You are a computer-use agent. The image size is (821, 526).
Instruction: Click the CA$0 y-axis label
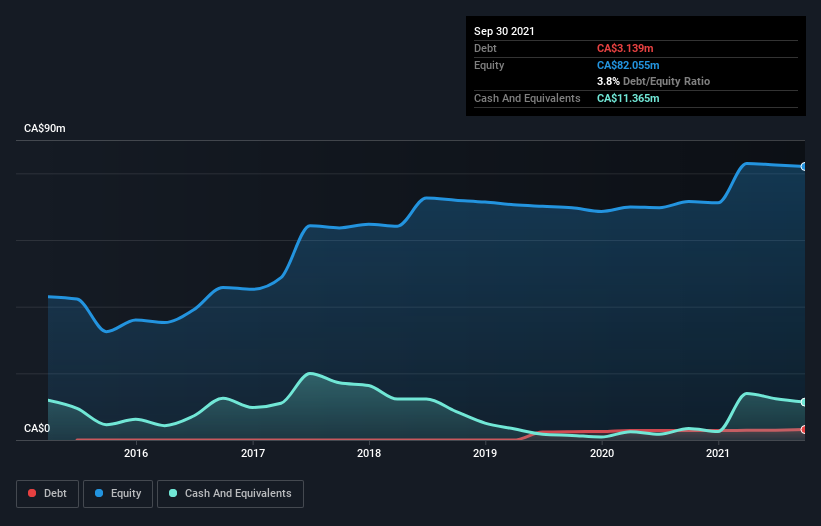click(x=36, y=428)
